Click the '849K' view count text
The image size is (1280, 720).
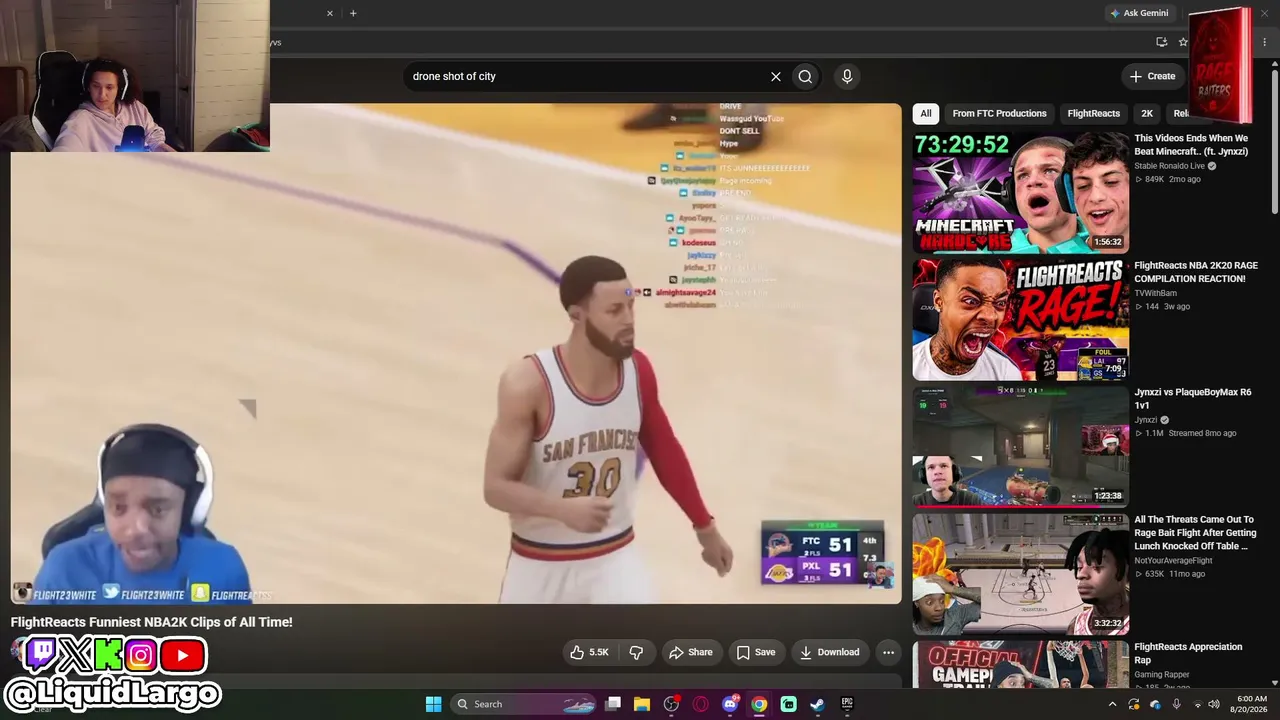coord(1154,179)
